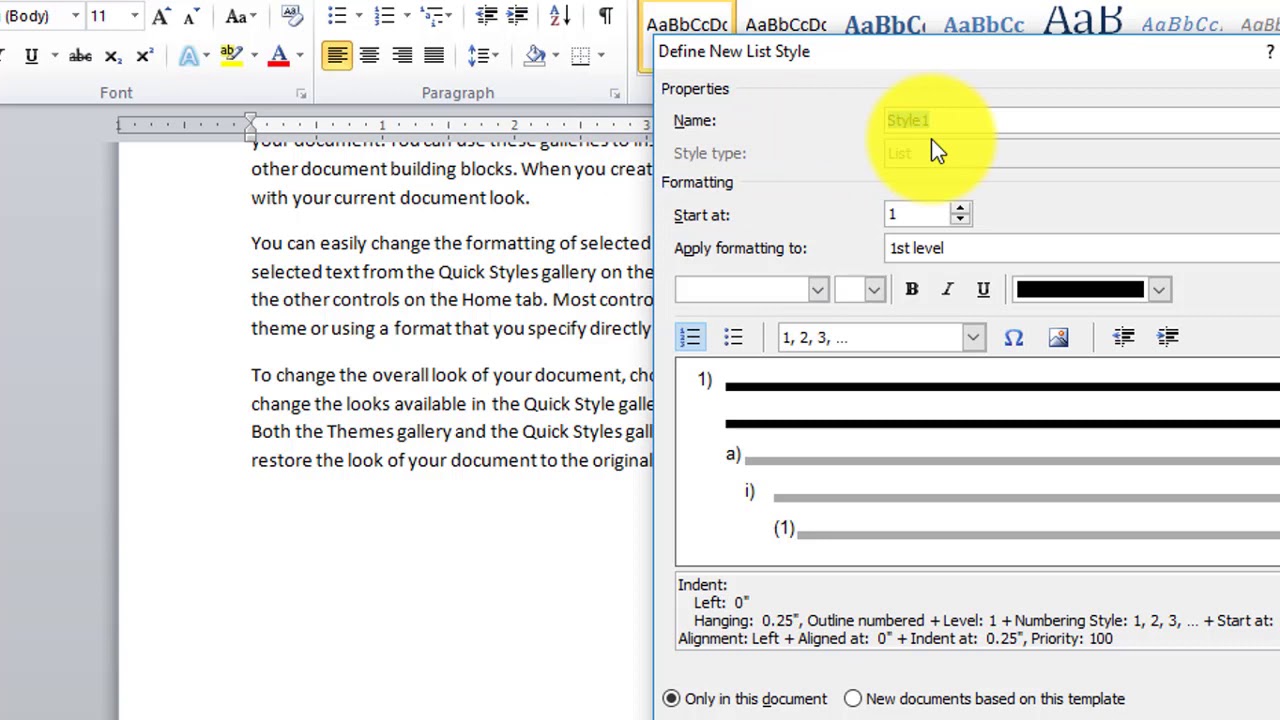
Task: Click first-line indent marker on ruler
Action: tap(250, 117)
